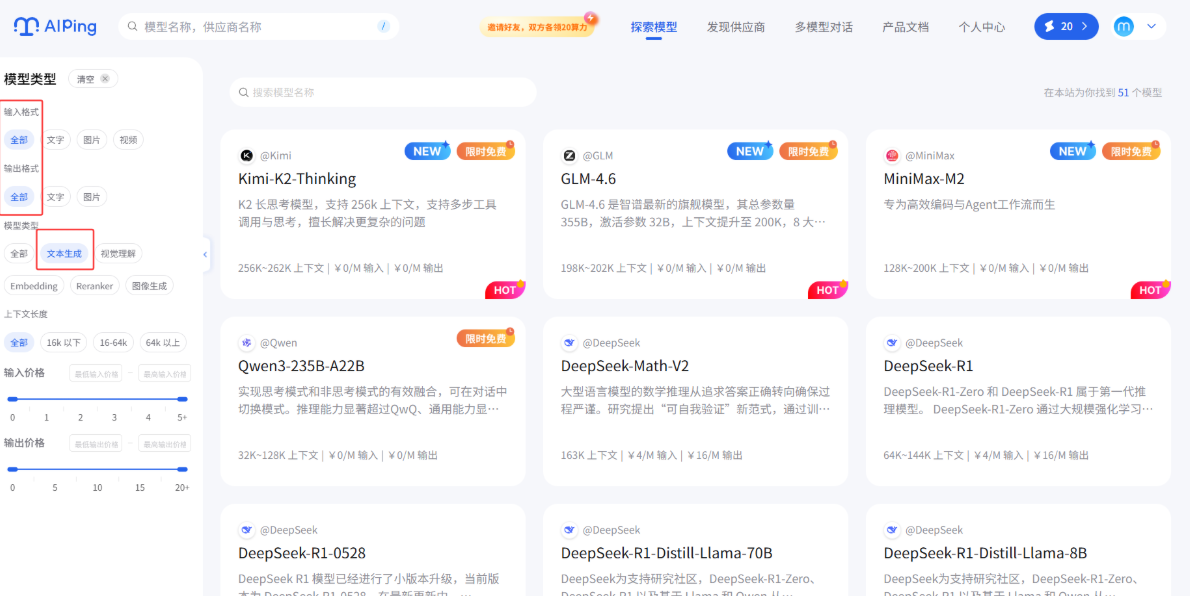The height and width of the screenshot is (597, 1190).
Task: Select the 16k以下 context length filter
Action: (62, 342)
